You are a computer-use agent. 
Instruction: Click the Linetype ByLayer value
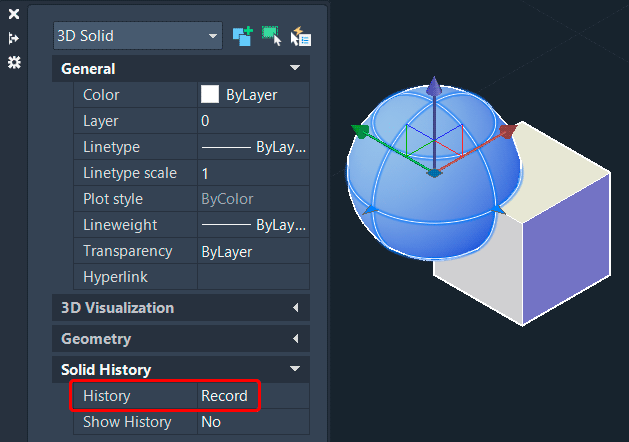coord(253,147)
